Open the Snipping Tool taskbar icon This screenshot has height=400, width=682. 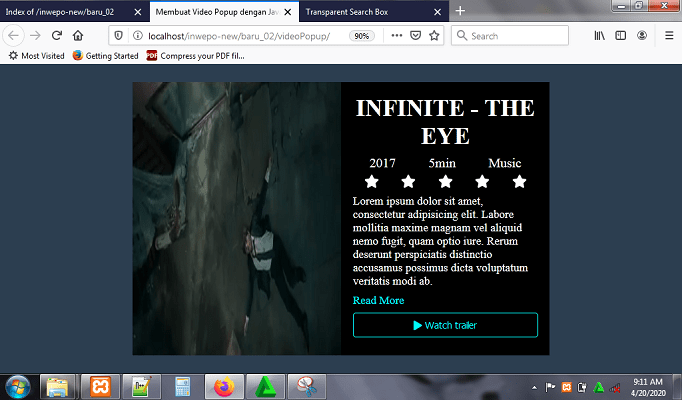306,387
